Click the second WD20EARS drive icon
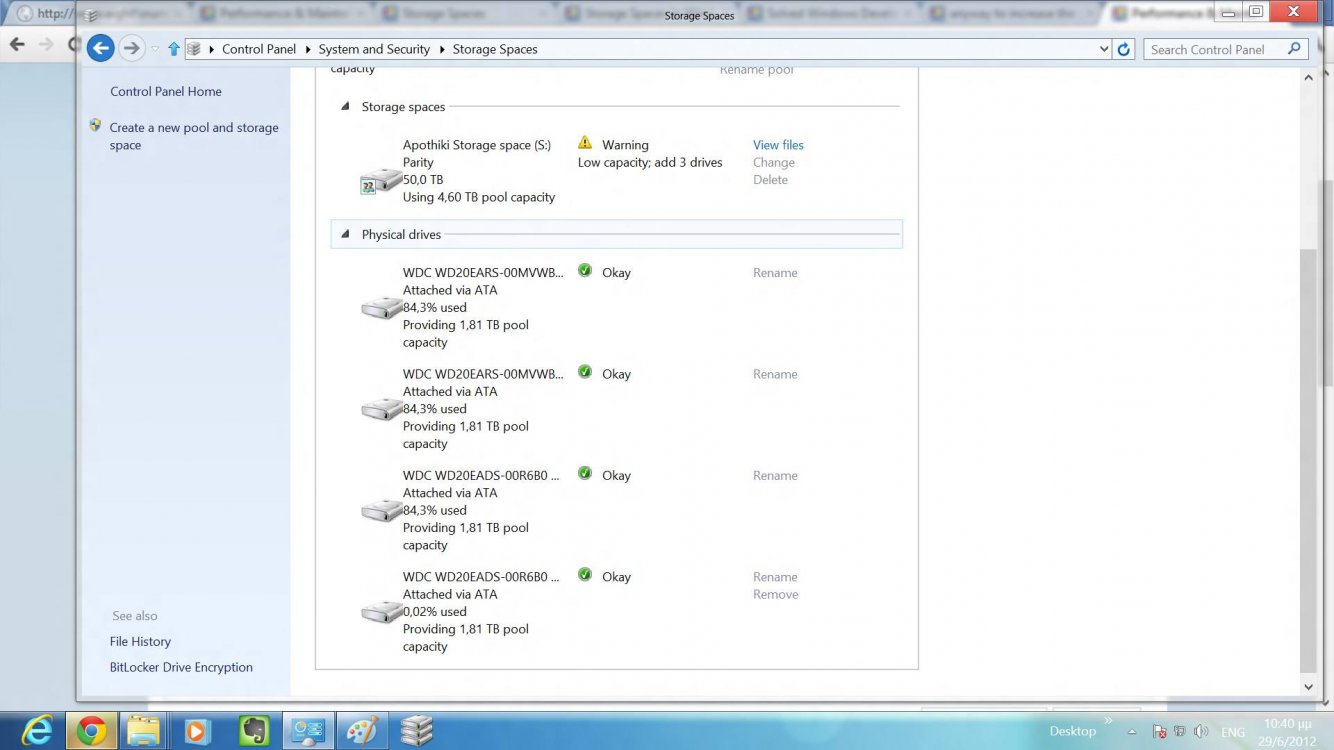Viewport: 1334px width, 750px height. tap(381, 409)
